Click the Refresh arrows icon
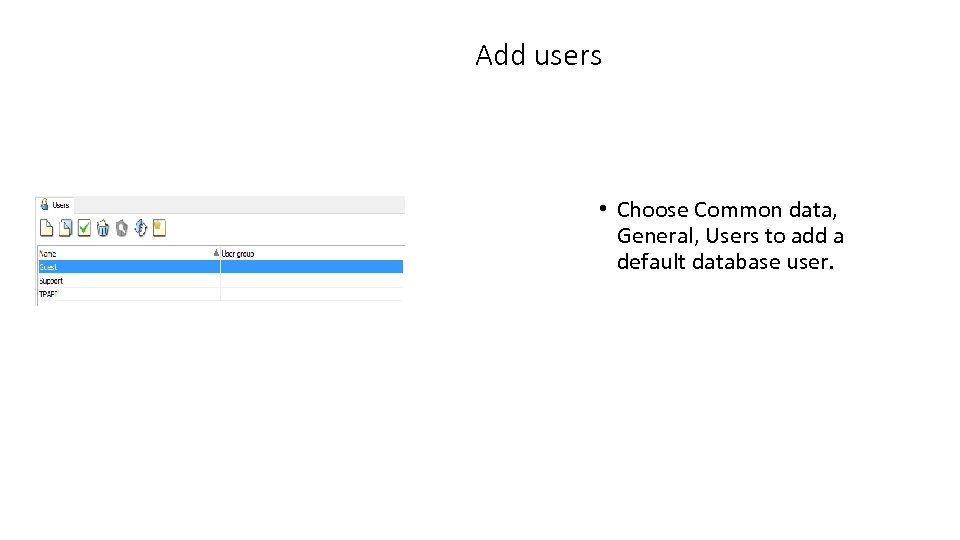 tap(140, 228)
